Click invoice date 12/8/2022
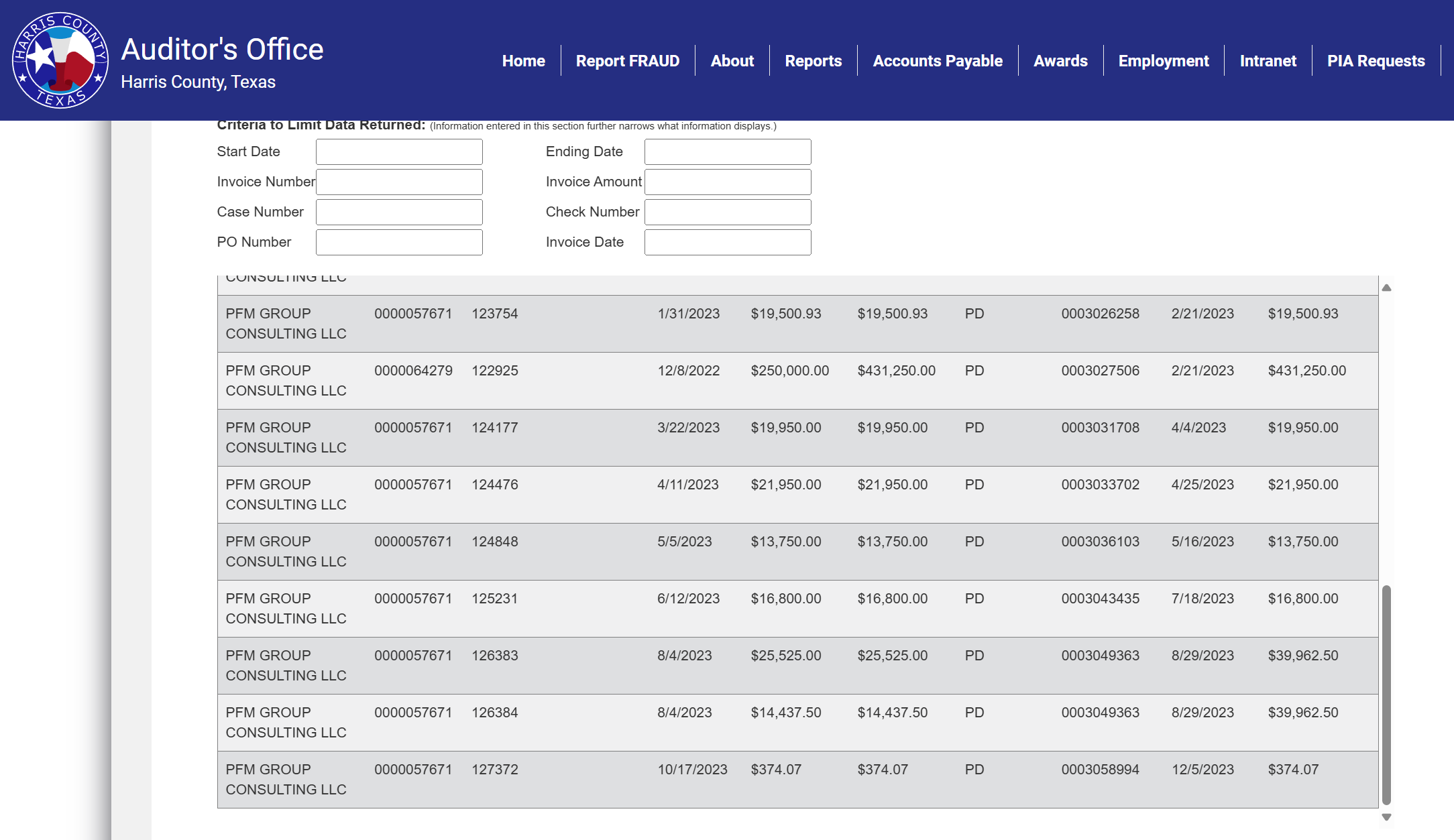Viewport: 1454px width, 840px height. tap(688, 371)
